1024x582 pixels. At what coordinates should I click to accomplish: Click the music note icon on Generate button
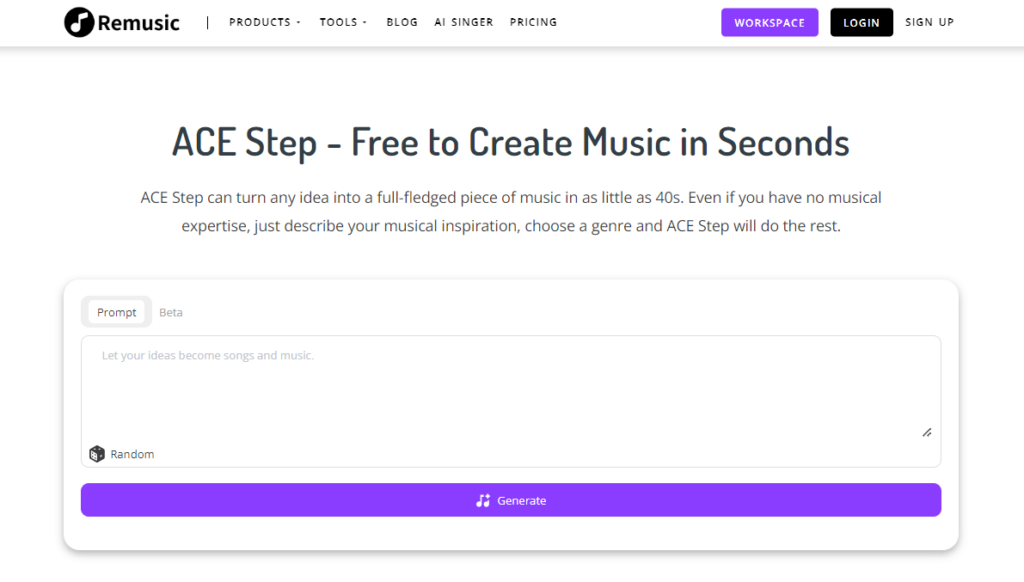click(482, 500)
